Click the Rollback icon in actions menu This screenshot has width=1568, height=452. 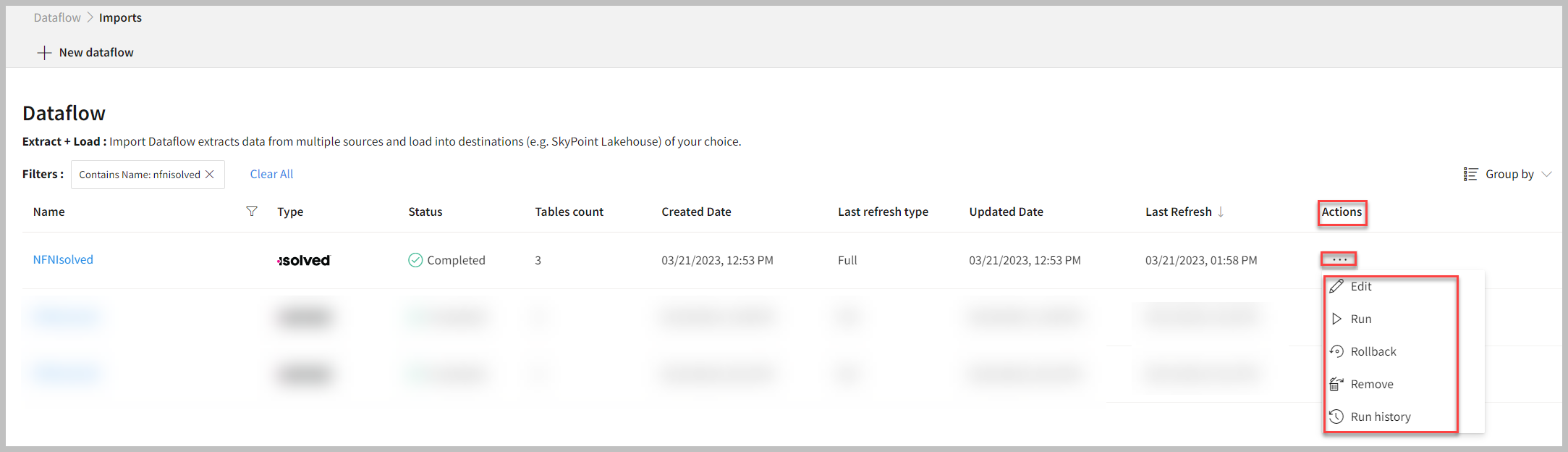tap(1336, 351)
